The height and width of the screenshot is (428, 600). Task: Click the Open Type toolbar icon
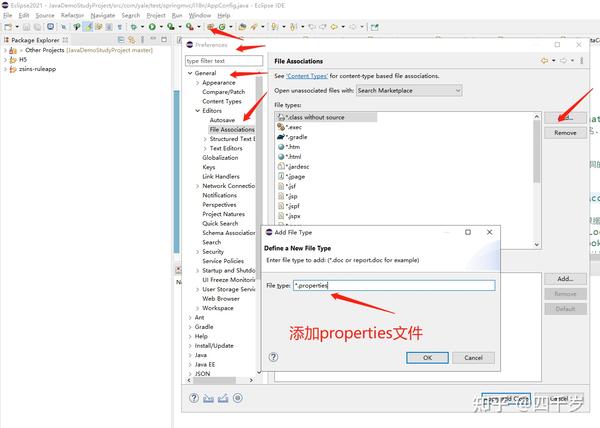pos(242,27)
